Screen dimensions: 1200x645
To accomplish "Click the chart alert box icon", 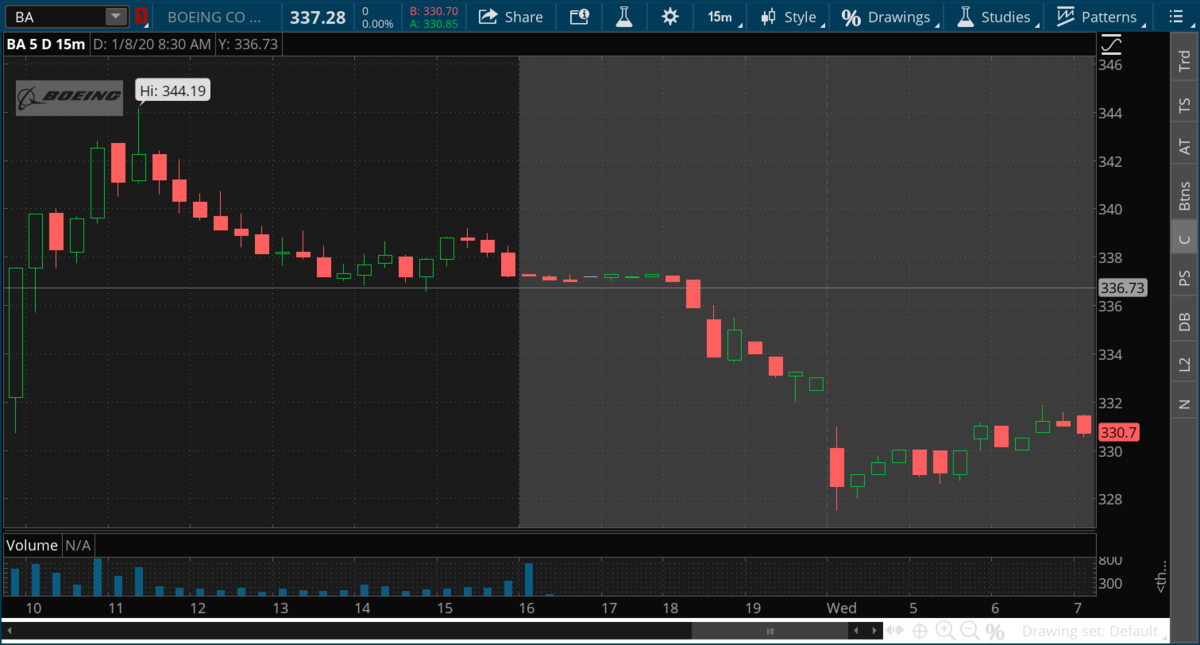I will click(x=579, y=17).
